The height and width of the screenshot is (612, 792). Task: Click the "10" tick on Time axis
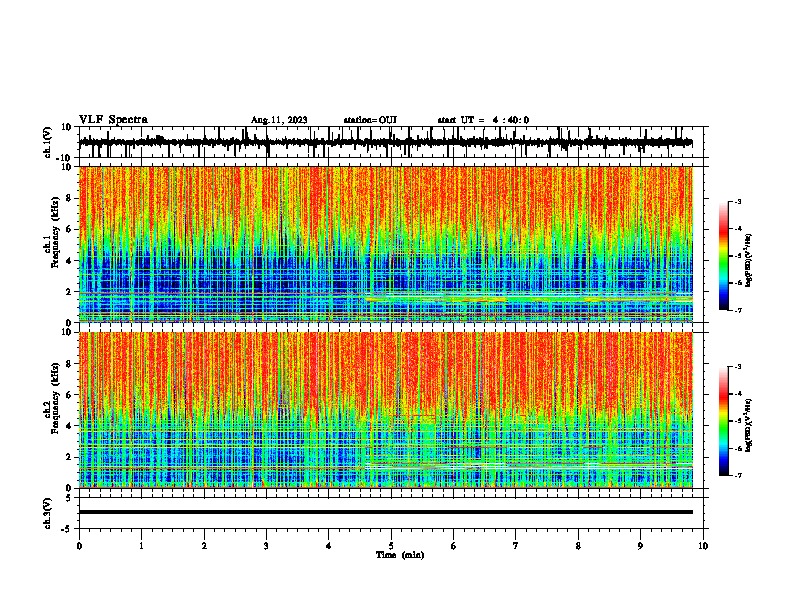pos(703,546)
